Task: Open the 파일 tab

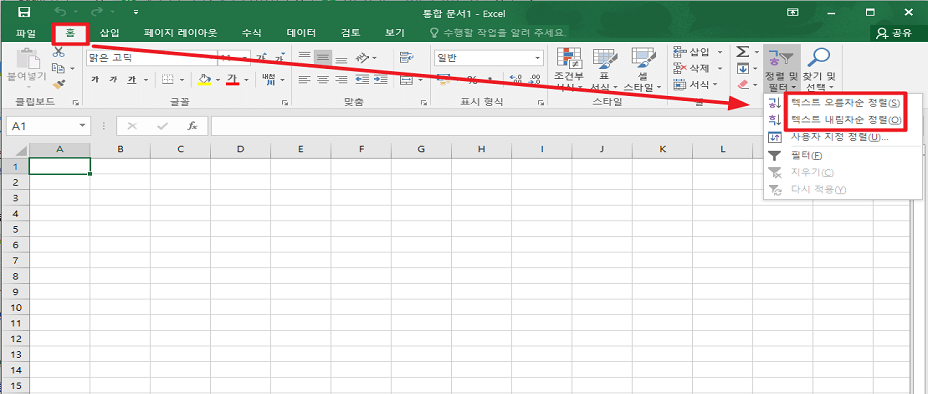Action: (26, 33)
